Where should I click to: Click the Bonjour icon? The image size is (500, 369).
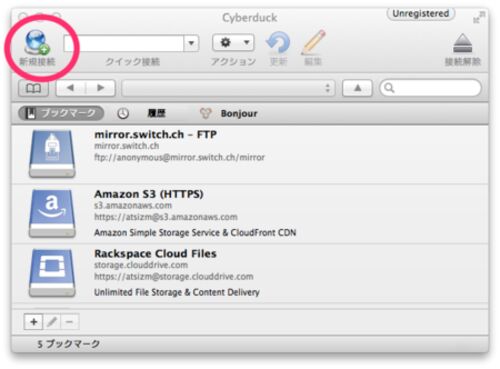[206, 113]
